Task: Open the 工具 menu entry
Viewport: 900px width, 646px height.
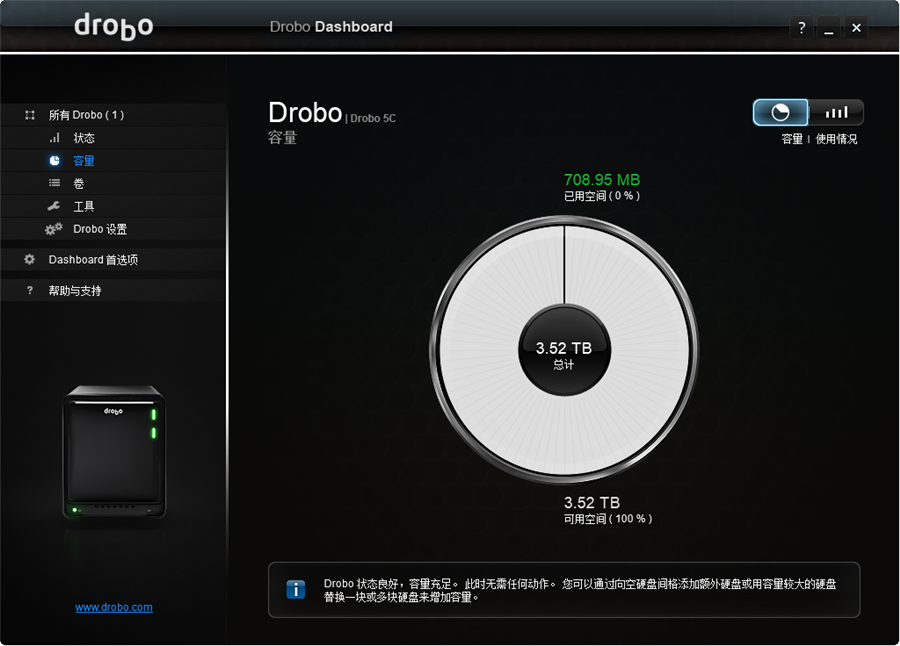Action: tap(84, 207)
